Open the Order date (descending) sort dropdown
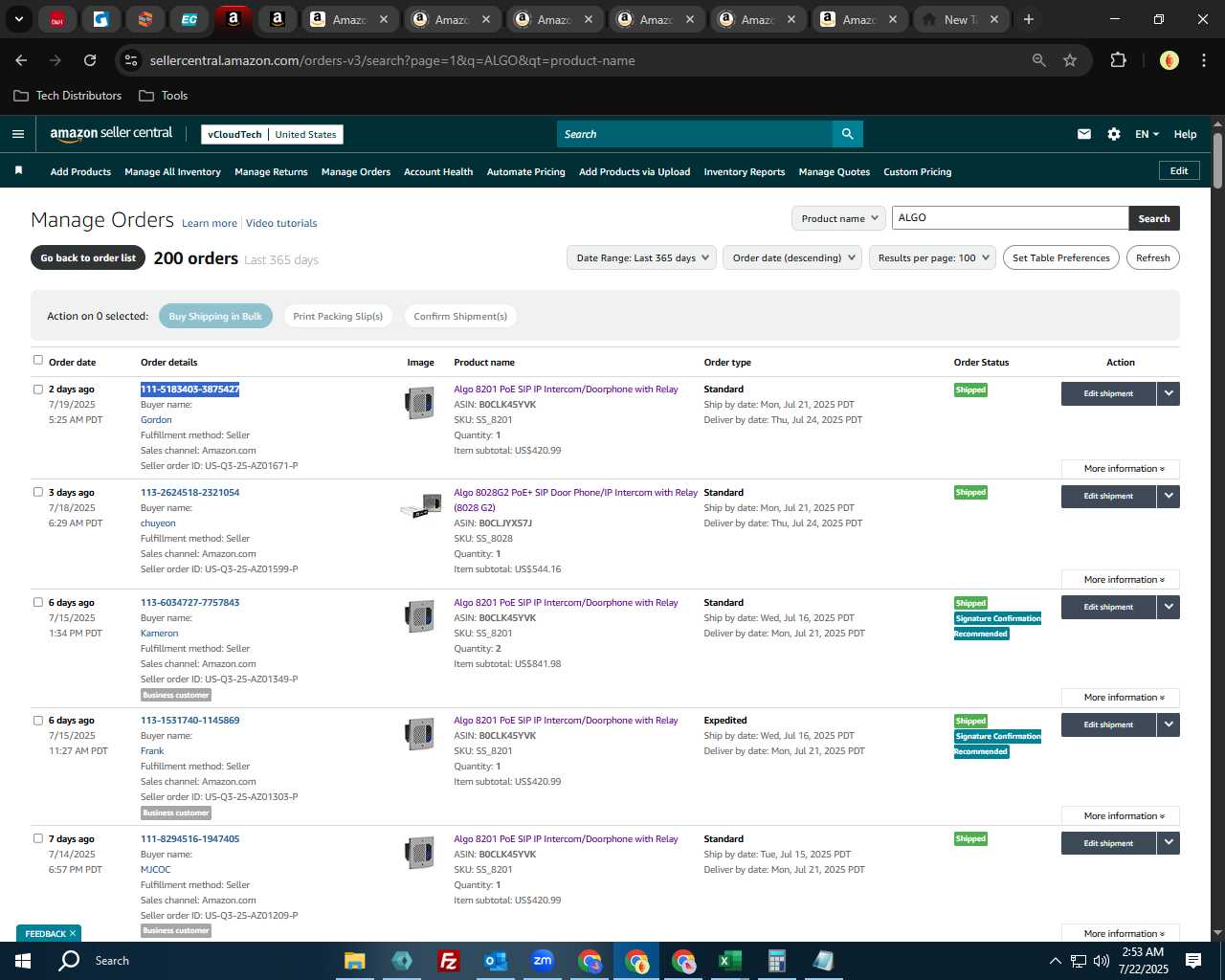This screenshot has height=980, width=1225. (x=792, y=257)
